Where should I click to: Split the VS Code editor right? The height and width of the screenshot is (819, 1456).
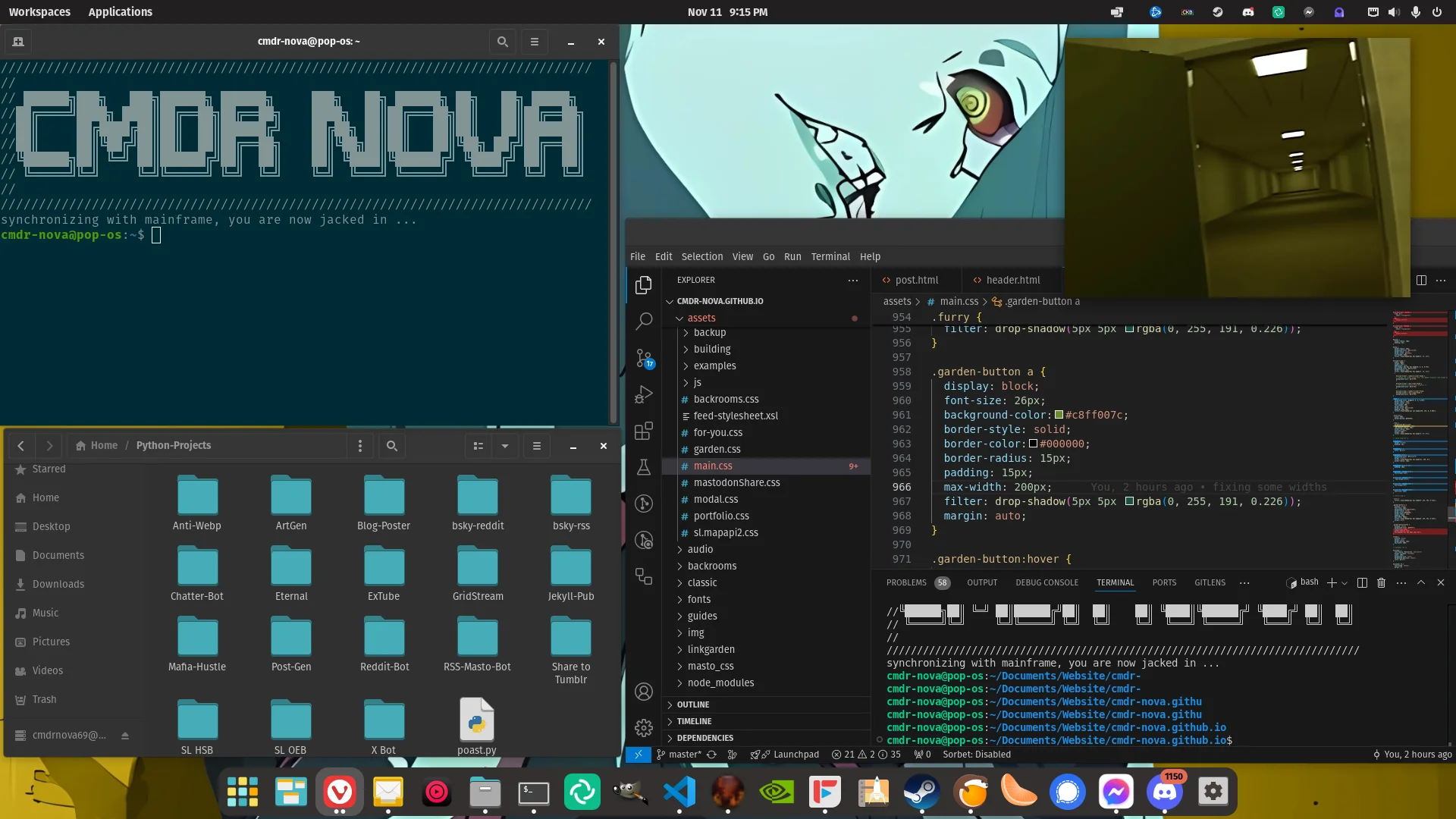(1421, 280)
